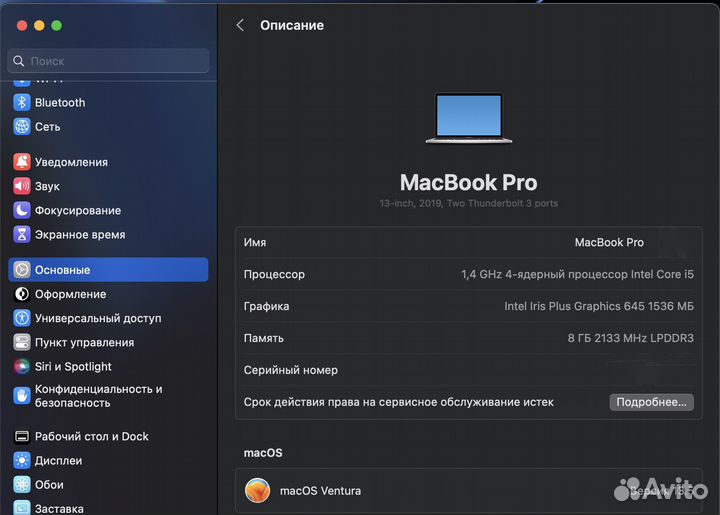Select Обои sidebar item
Screen dimensions: 720x515
pyautogui.click(x=108, y=485)
